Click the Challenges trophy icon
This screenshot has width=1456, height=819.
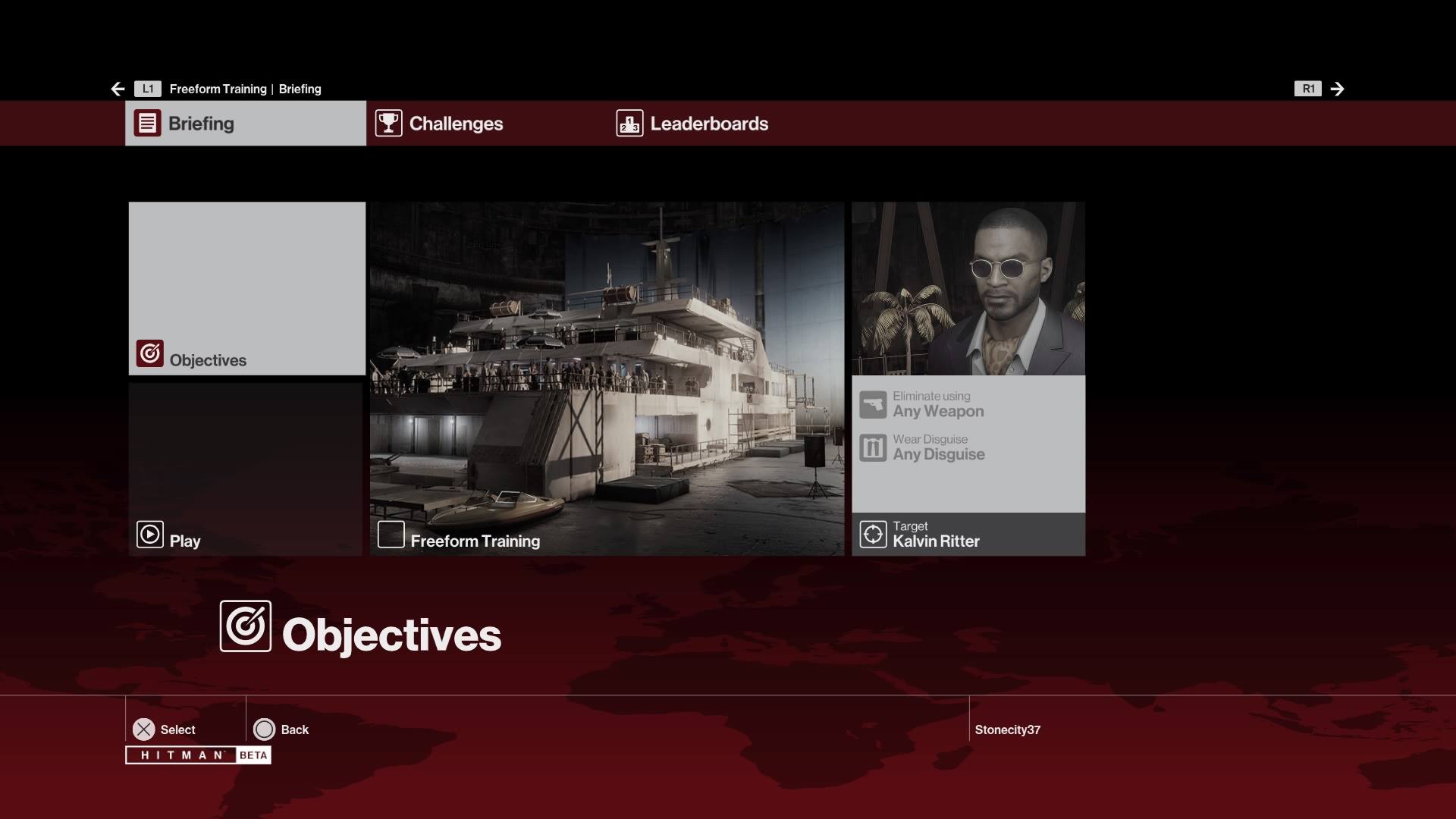pos(388,123)
